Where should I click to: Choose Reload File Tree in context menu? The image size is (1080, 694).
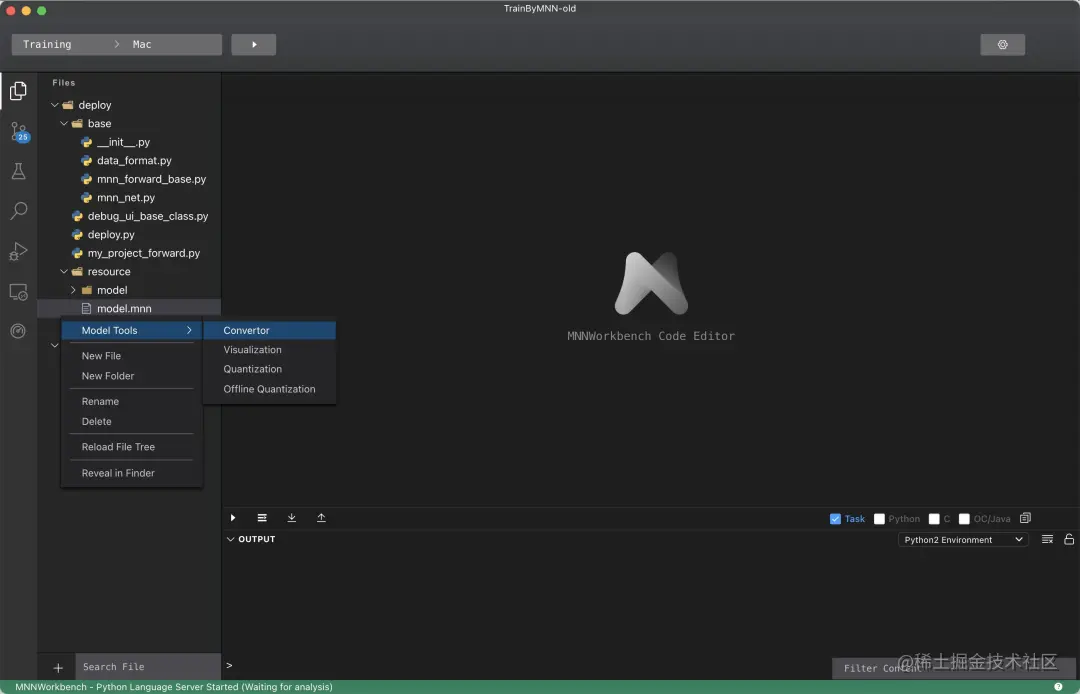[x=132, y=447]
